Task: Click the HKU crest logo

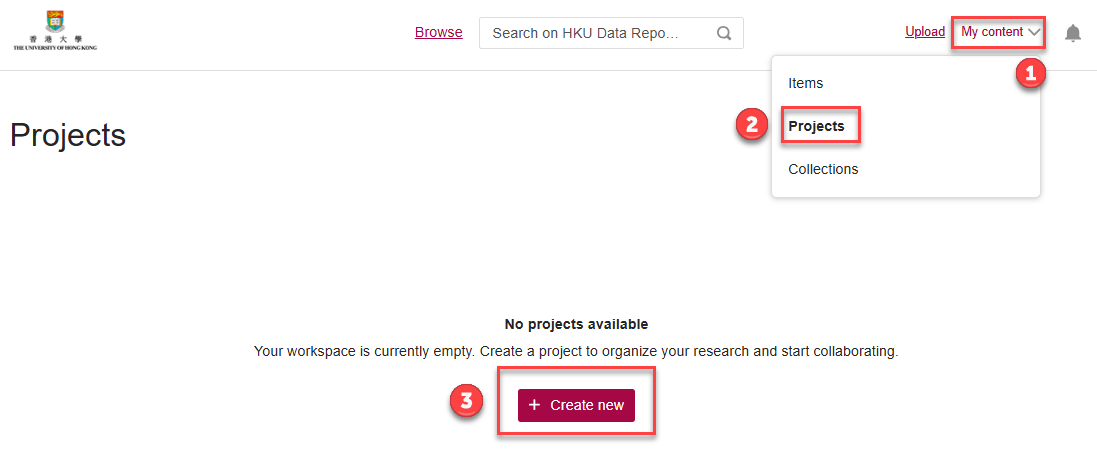Action: (x=54, y=20)
